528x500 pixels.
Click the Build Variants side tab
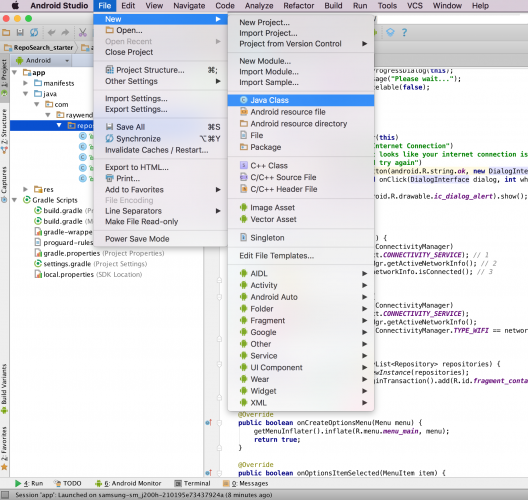tap(4, 388)
